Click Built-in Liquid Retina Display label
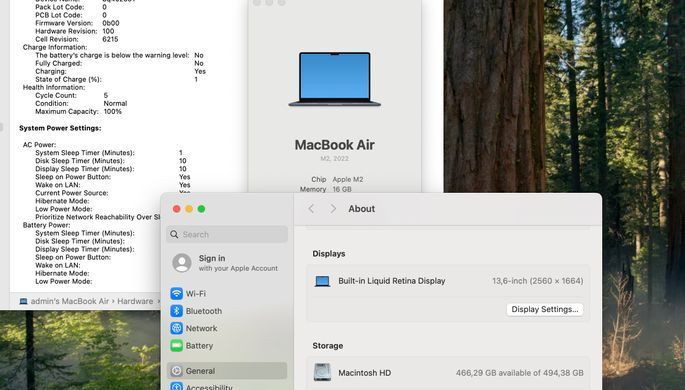The height and width of the screenshot is (390, 685). pos(392,281)
